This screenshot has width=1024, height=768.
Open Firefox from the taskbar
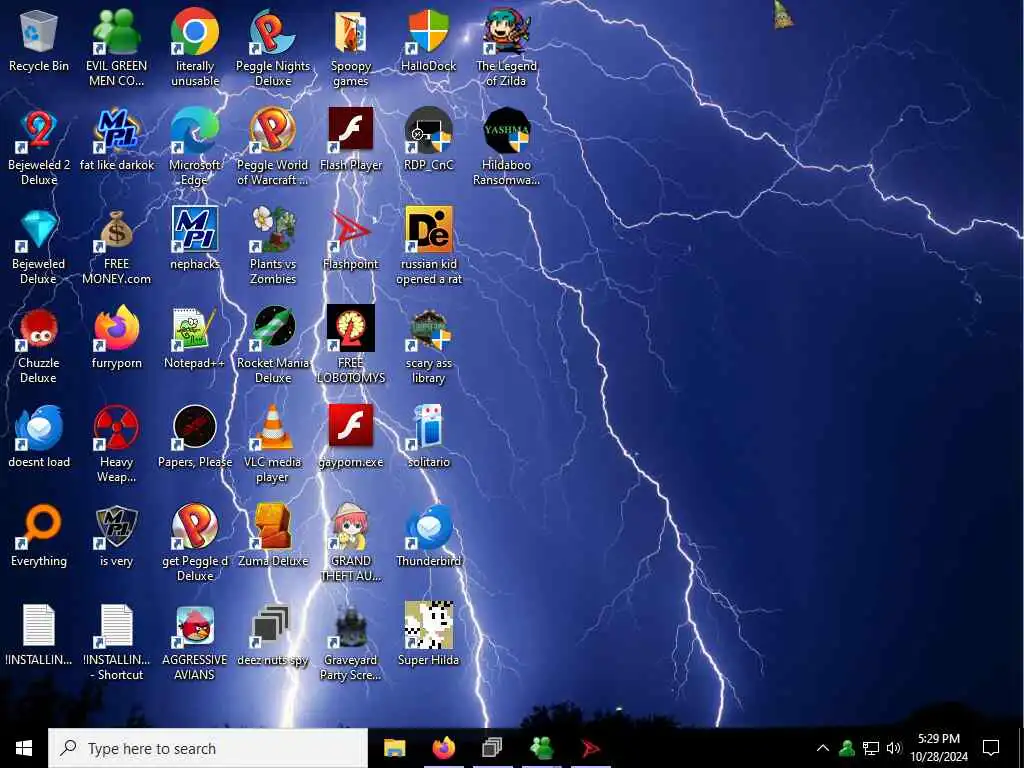click(443, 748)
